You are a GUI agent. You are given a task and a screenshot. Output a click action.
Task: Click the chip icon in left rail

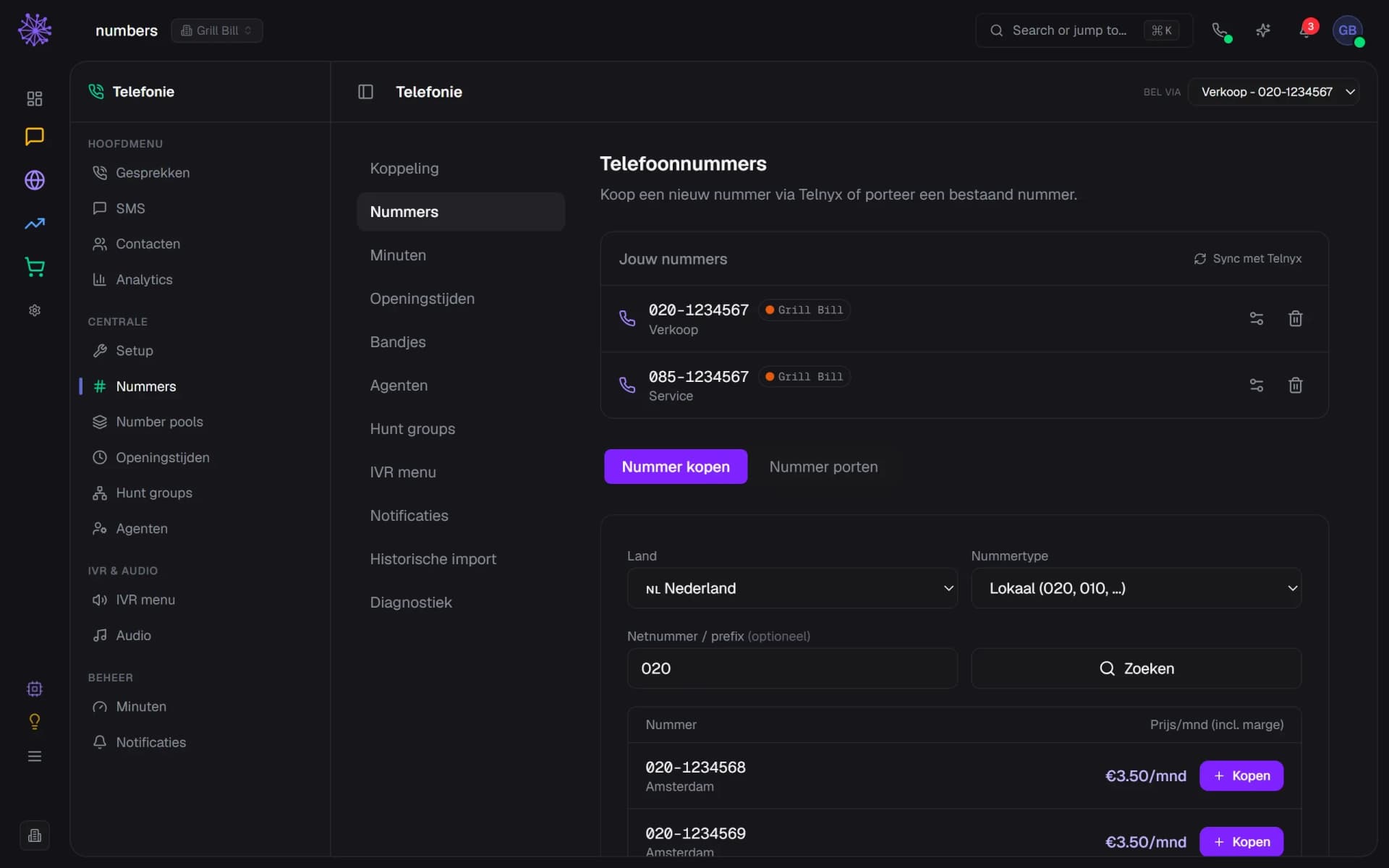(x=35, y=689)
